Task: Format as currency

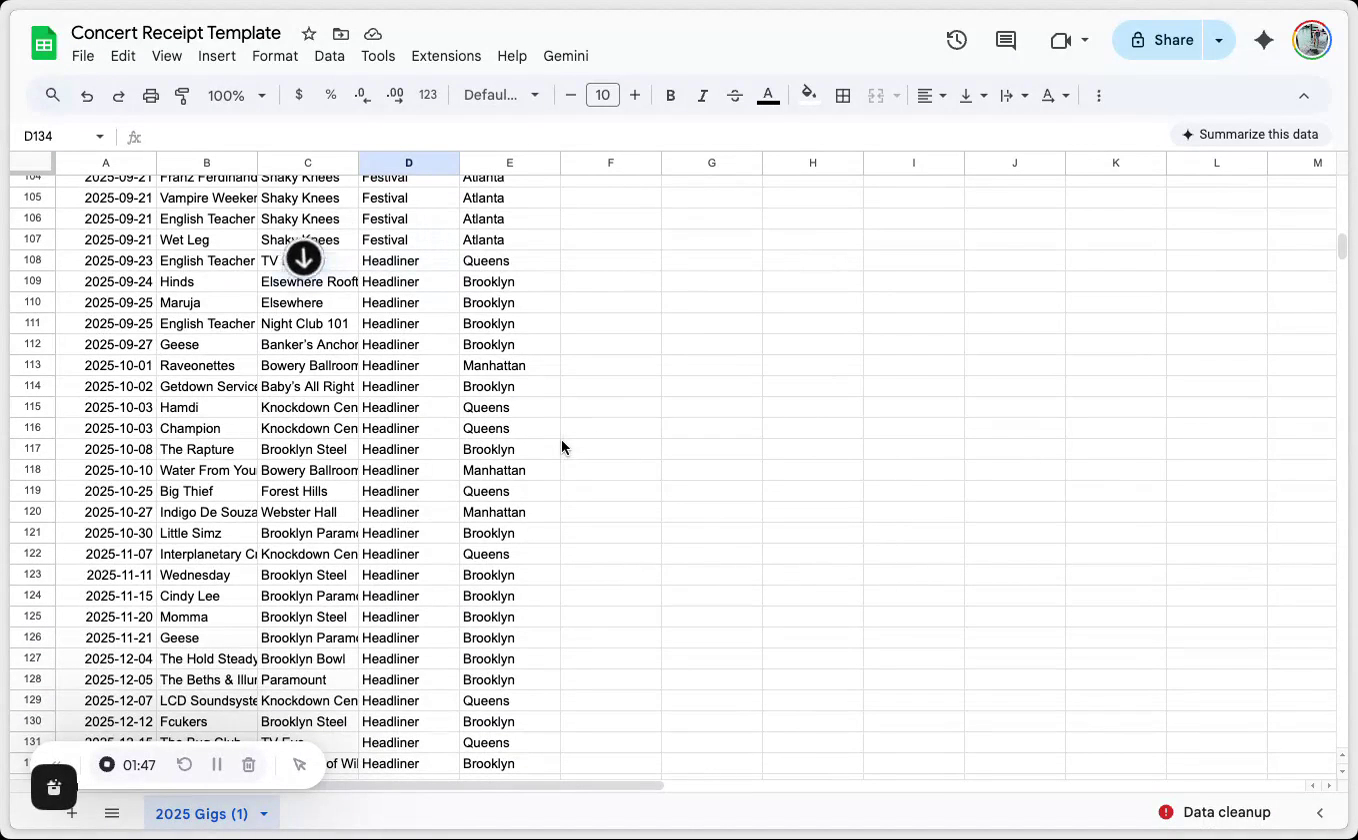Action: pos(299,95)
